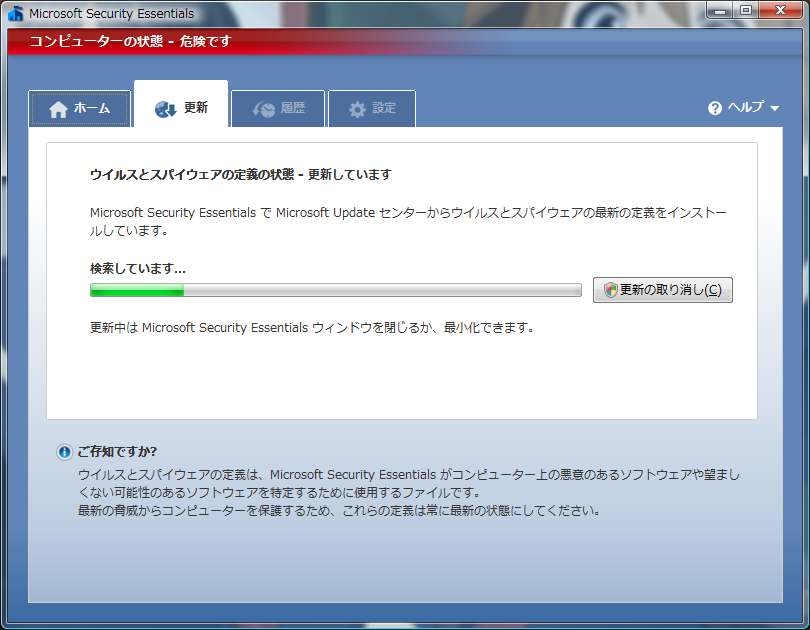Viewport: 810px width, 630px height.
Task: Open the 履歴 tab
Action: 278,108
